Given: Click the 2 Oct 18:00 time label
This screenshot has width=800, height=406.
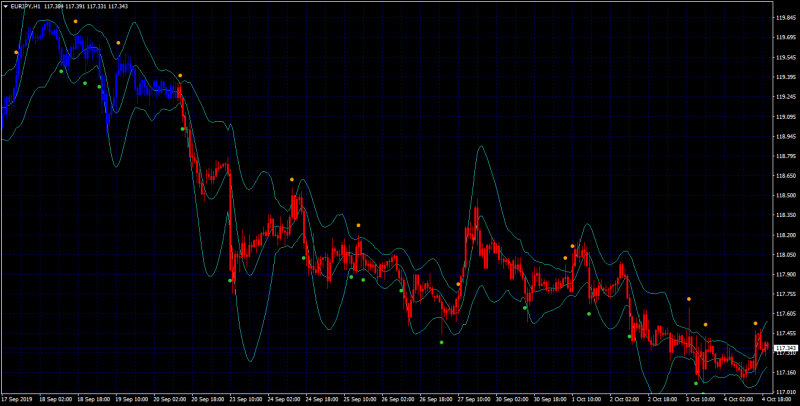Looking at the screenshot, I should click(664, 398).
